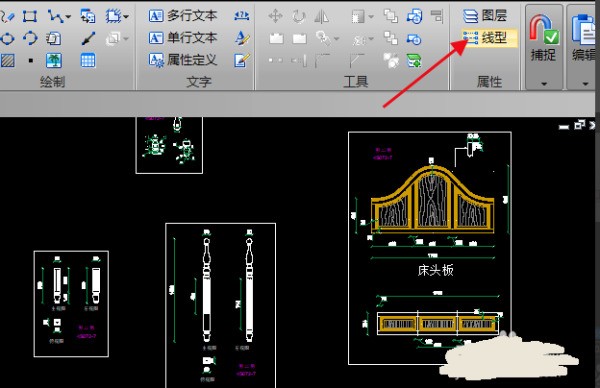Click the copy pages icon in draw panel
600x388 pixels.
tap(54, 38)
